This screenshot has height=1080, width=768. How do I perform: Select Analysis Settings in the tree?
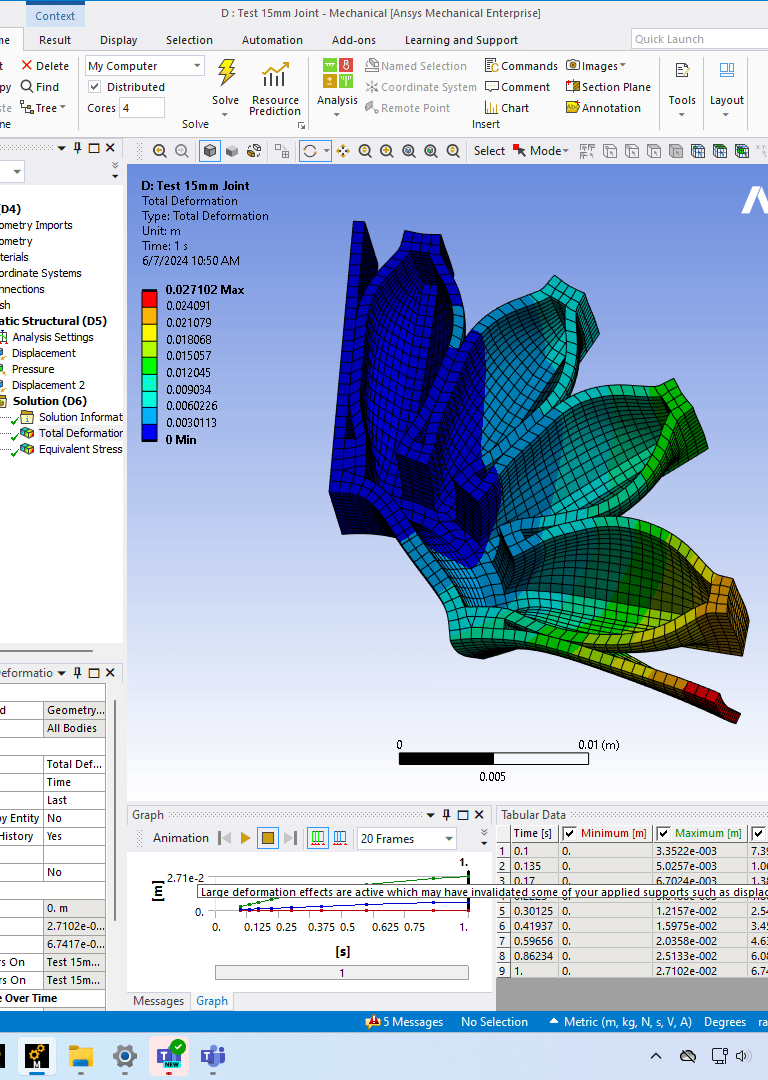(x=52, y=337)
